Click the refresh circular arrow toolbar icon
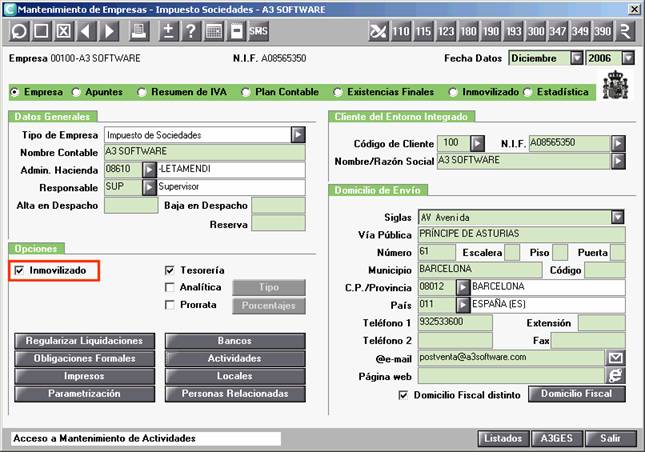 point(19,31)
